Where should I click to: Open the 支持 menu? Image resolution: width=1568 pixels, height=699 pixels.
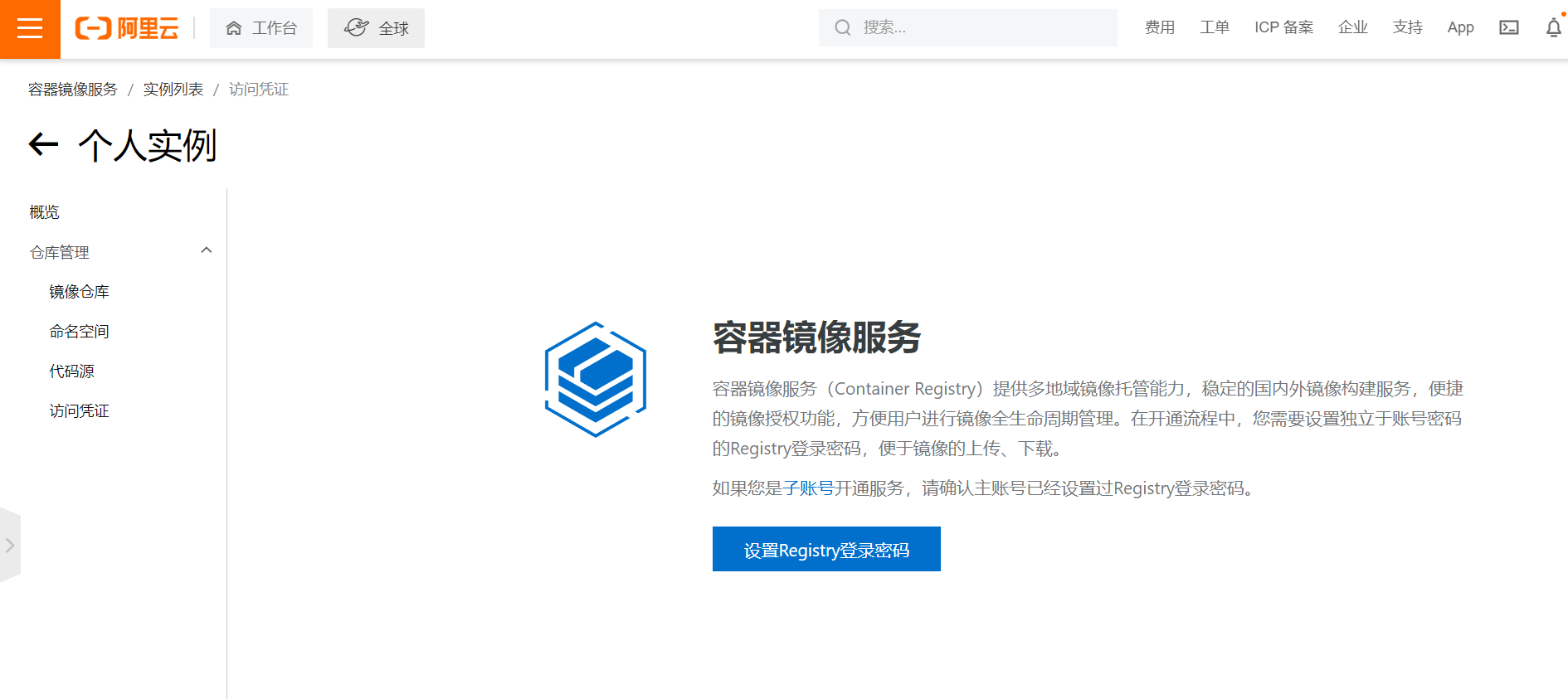click(x=1408, y=27)
